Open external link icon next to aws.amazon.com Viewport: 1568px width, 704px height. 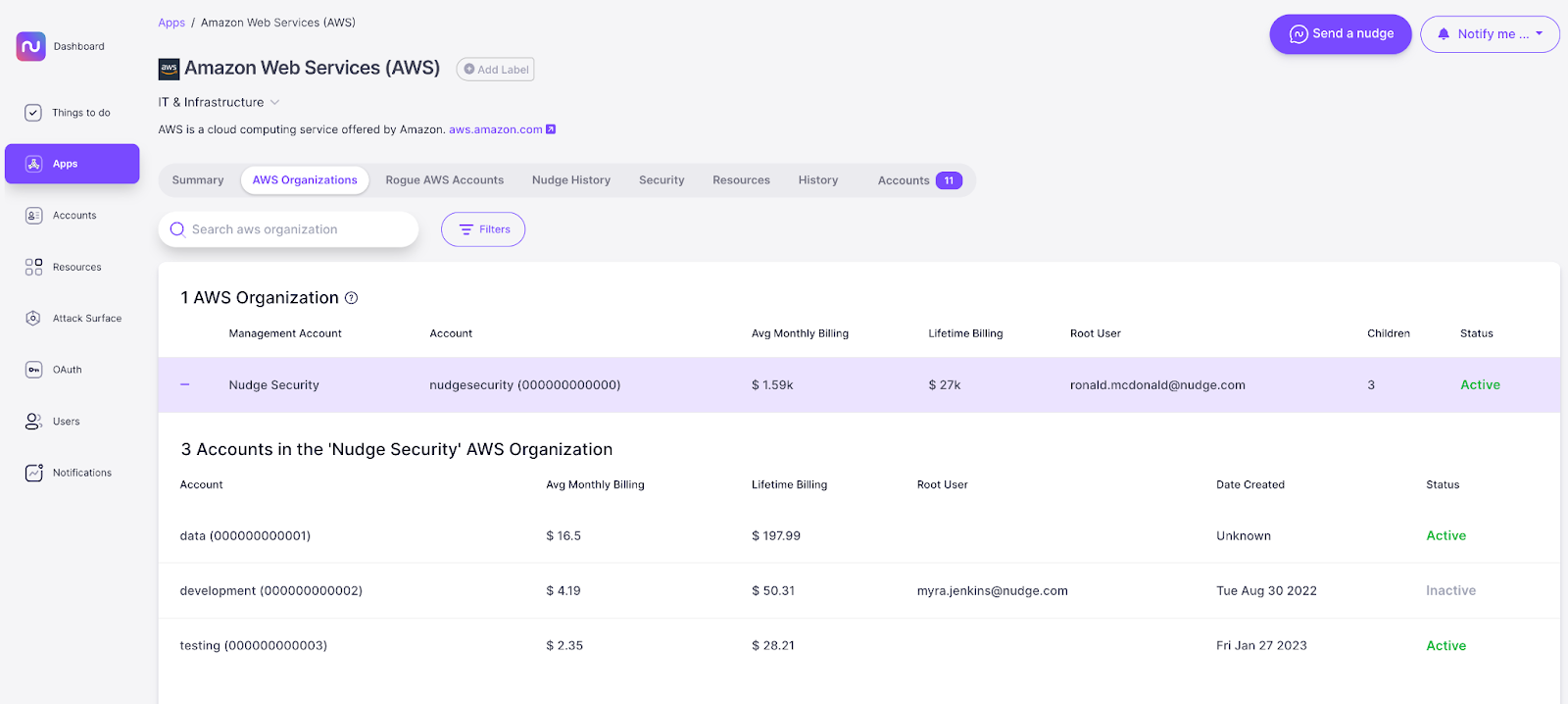[551, 129]
